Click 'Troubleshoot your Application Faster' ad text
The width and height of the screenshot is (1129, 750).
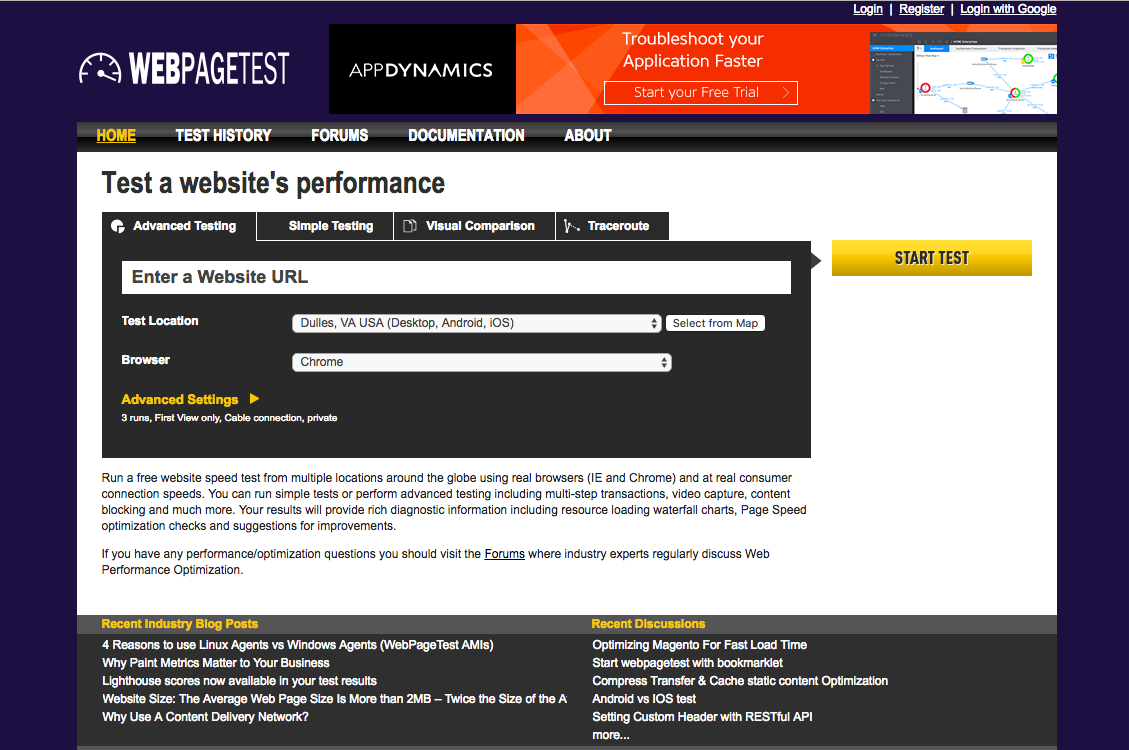click(x=693, y=50)
